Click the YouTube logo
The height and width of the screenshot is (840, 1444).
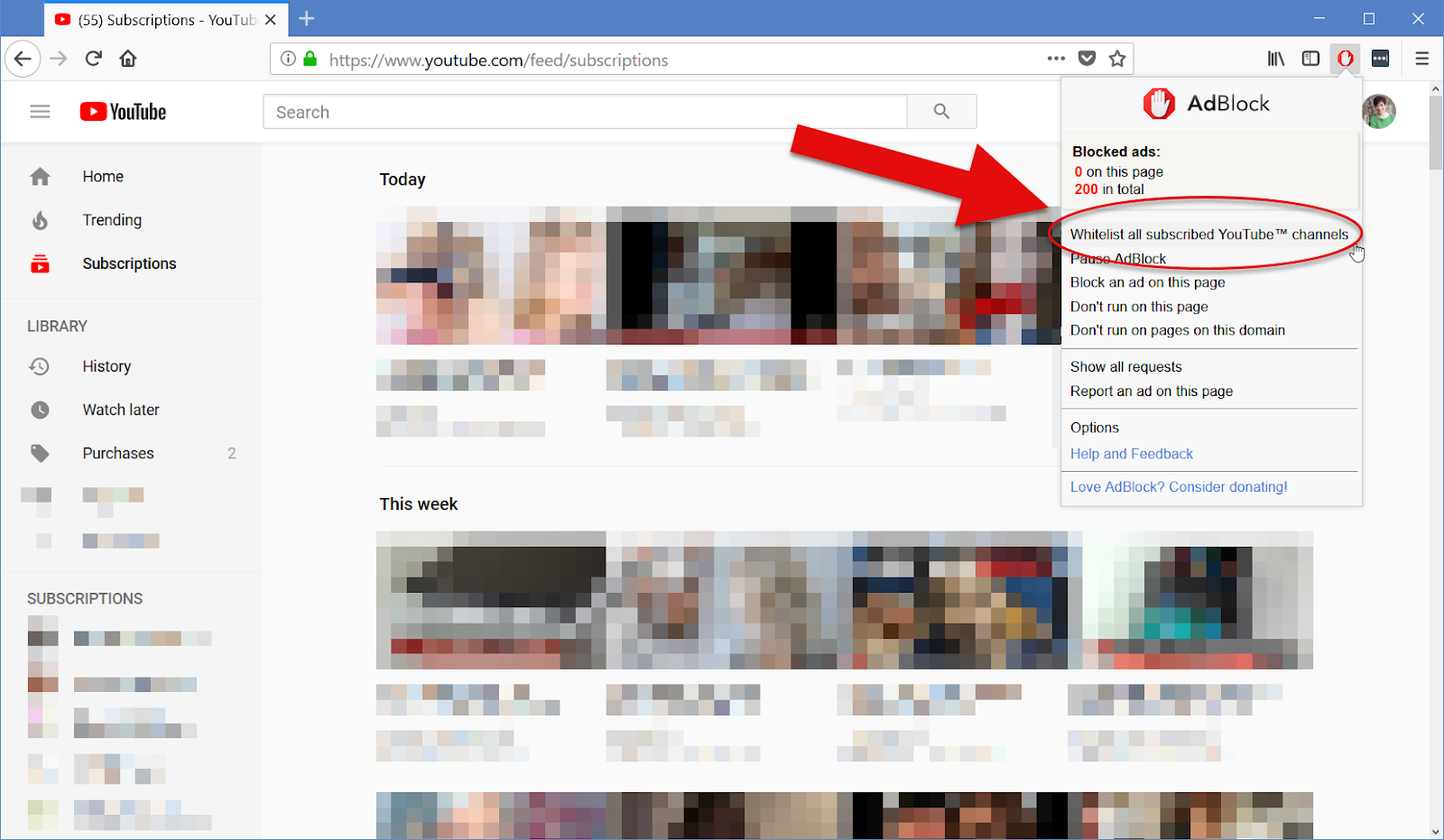(x=123, y=112)
